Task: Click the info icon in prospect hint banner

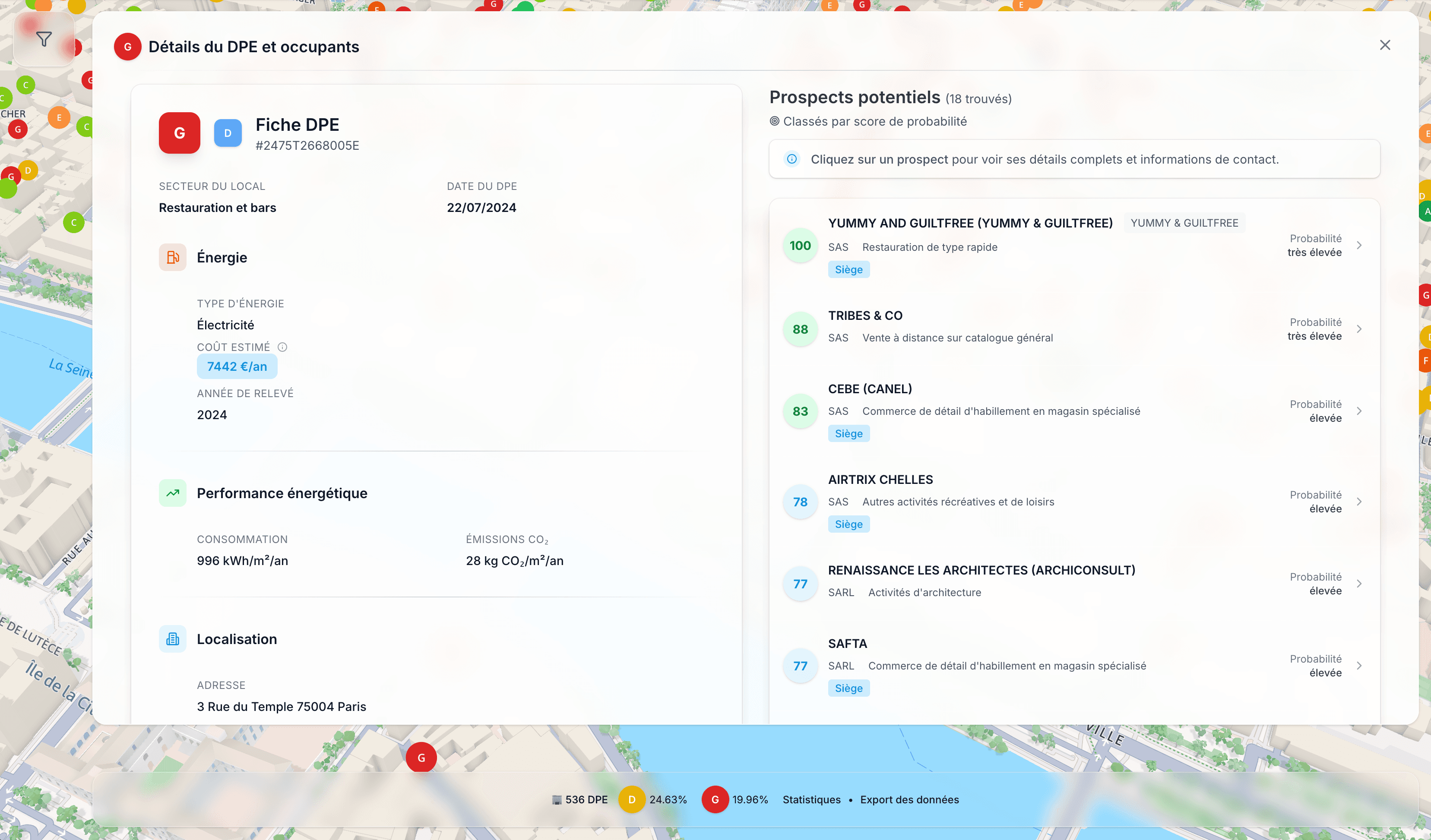Action: tap(791, 159)
